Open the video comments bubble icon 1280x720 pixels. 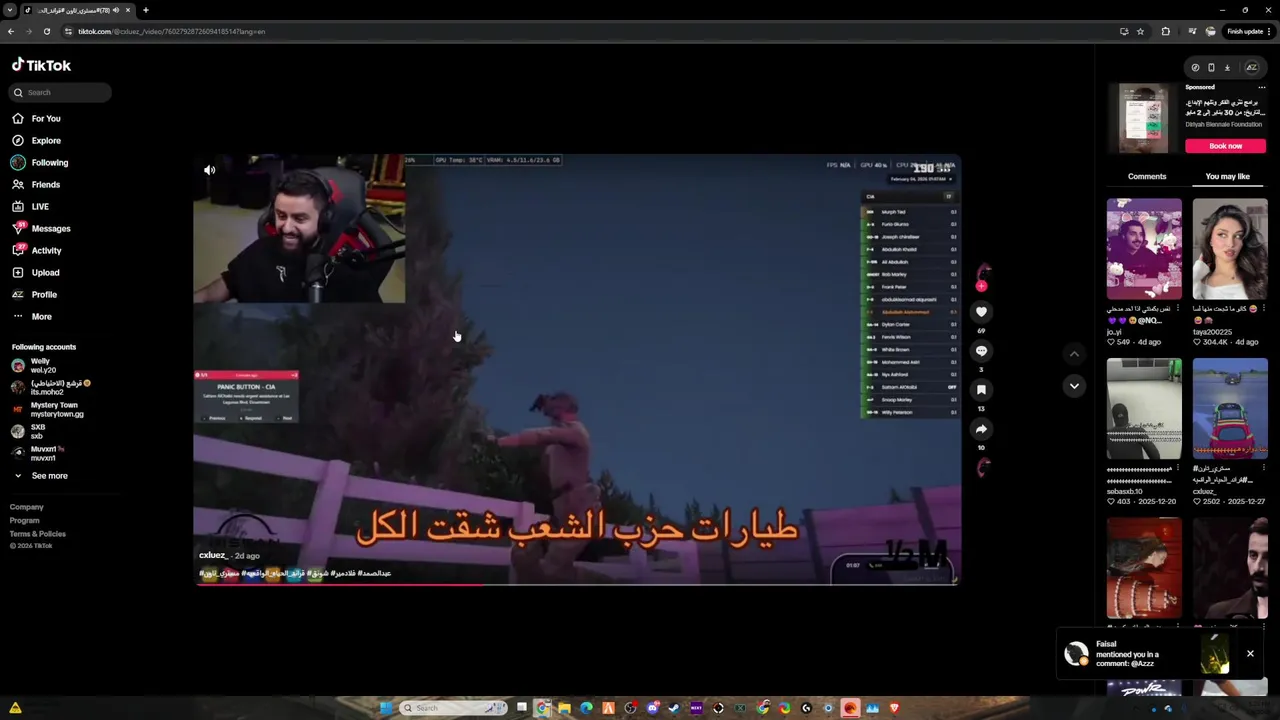click(981, 351)
